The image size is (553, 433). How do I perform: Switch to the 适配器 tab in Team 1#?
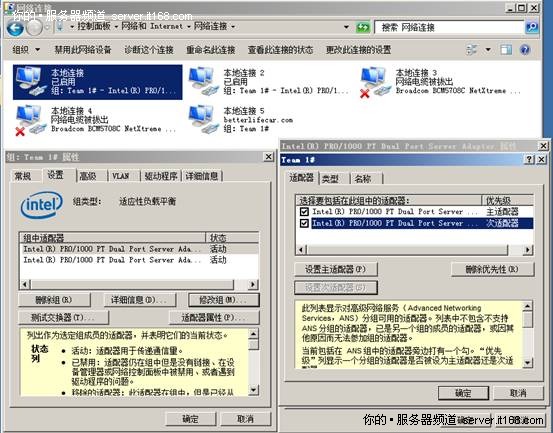(x=301, y=178)
